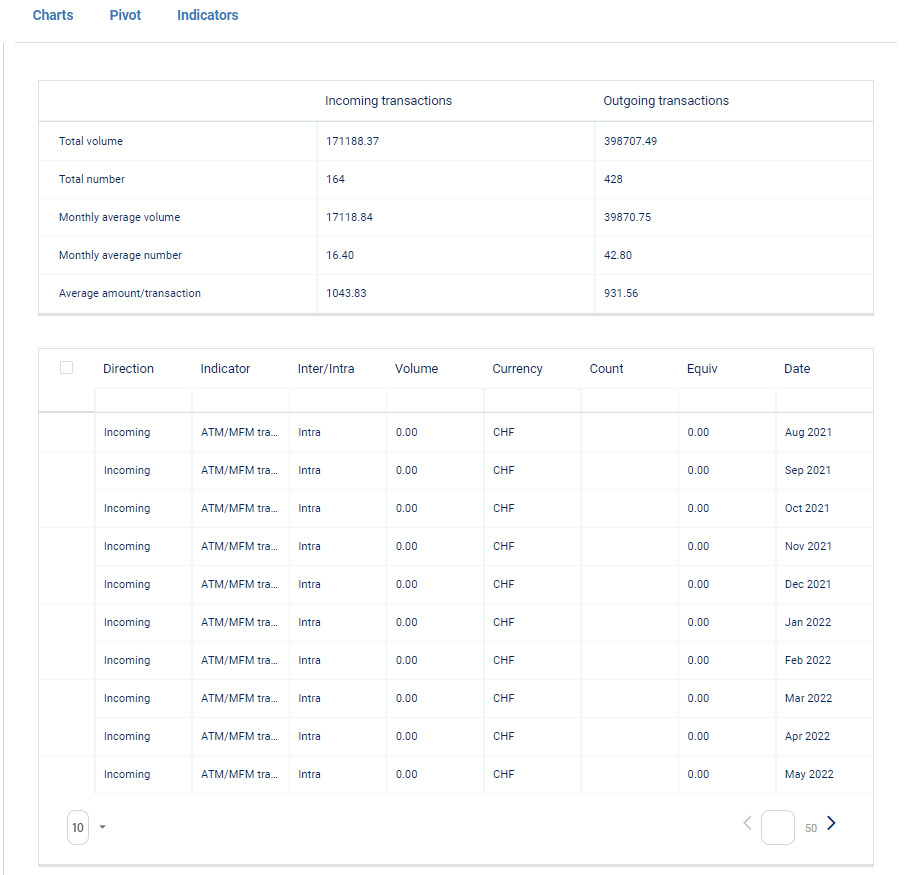
Task: Sort by the Volume column header
Action: click(x=416, y=369)
